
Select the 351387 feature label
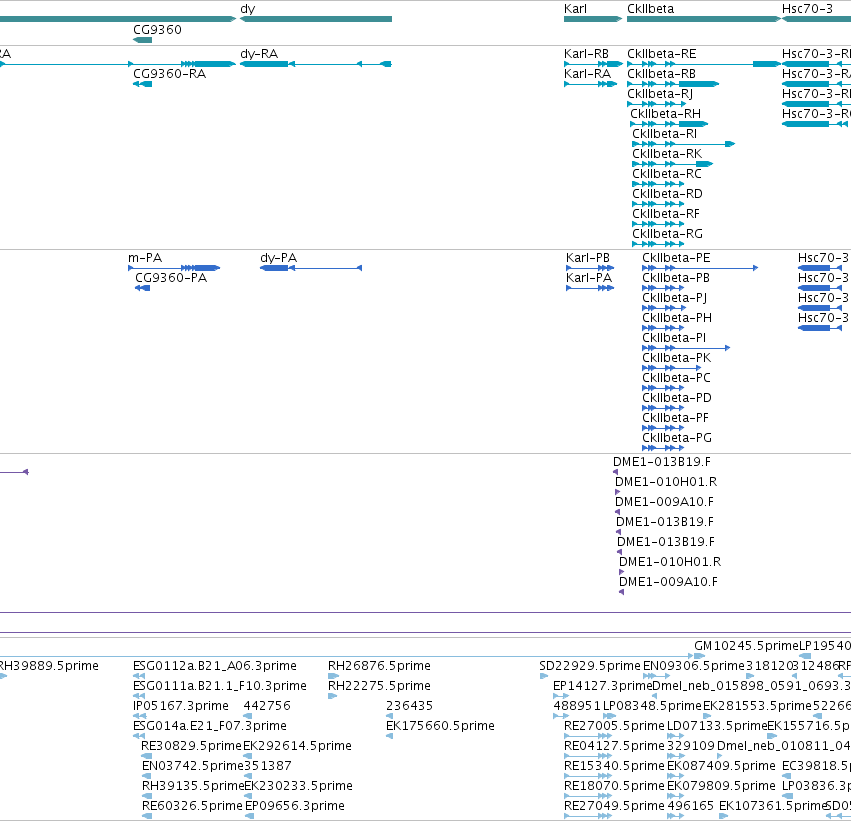tap(268, 766)
